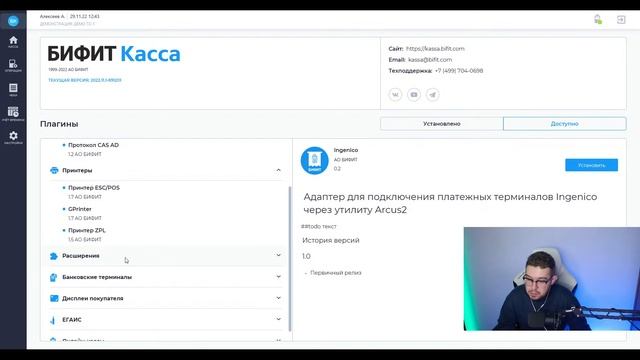Expand the Дисплеи покупателя chevron
The width and height of the screenshot is (640, 360).
coord(278,298)
